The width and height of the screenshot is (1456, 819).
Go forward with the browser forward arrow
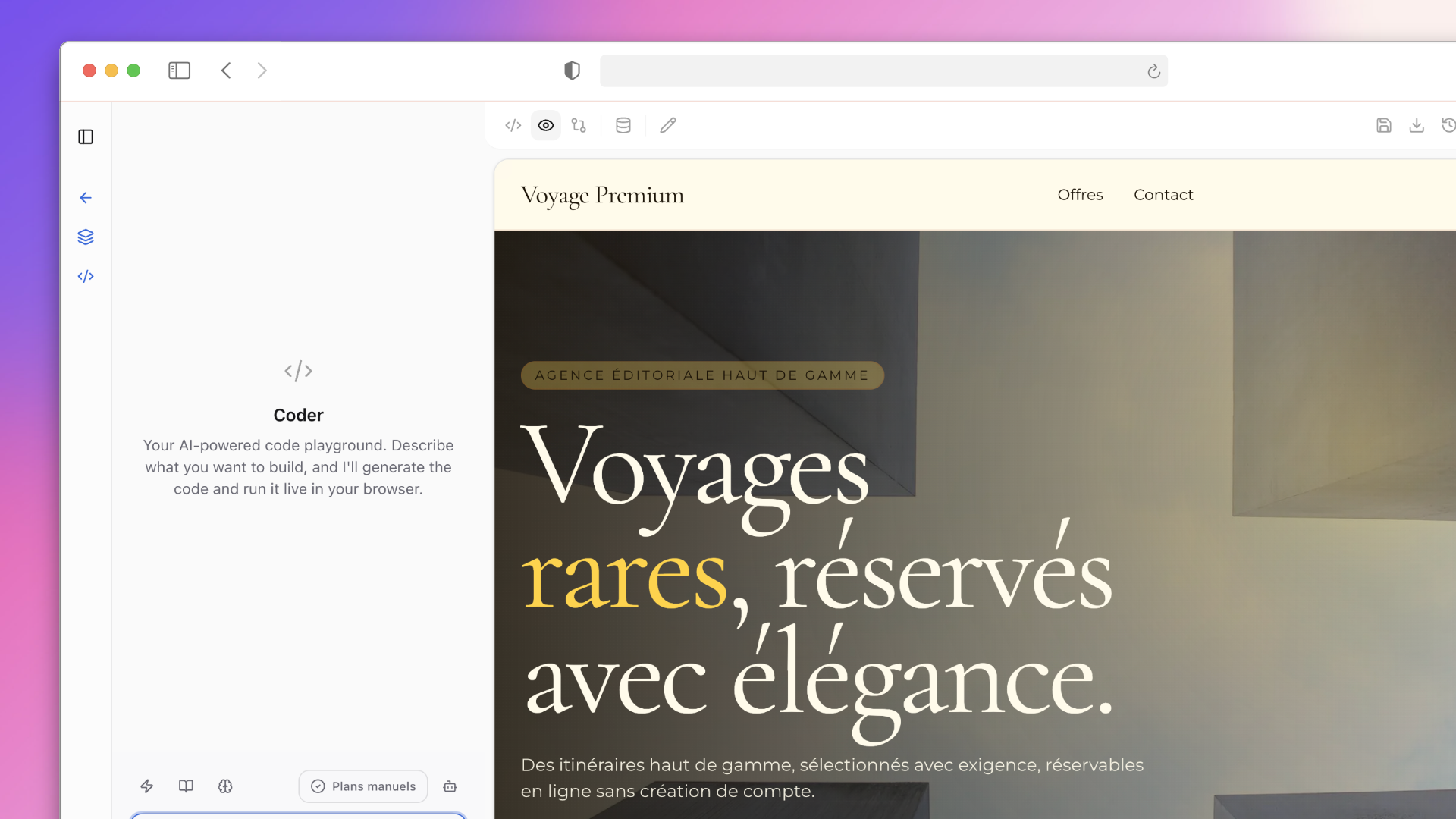(x=262, y=71)
